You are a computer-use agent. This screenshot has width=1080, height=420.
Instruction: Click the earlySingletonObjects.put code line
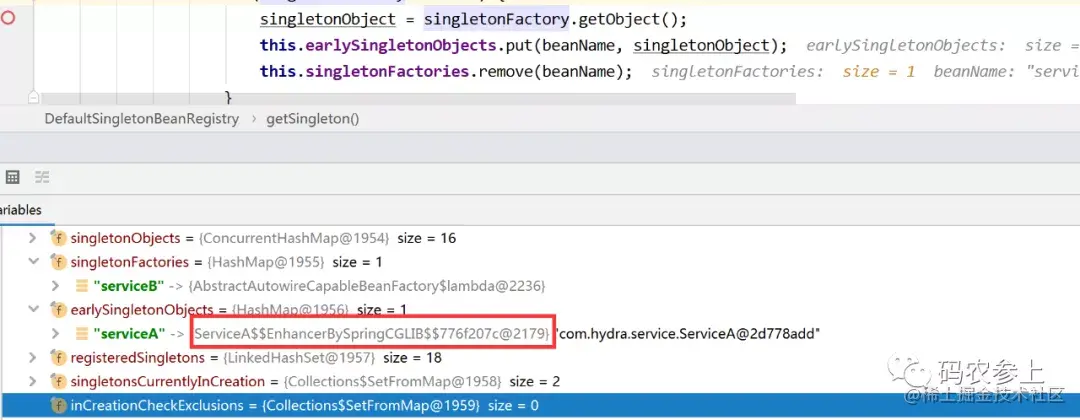[523, 45]
